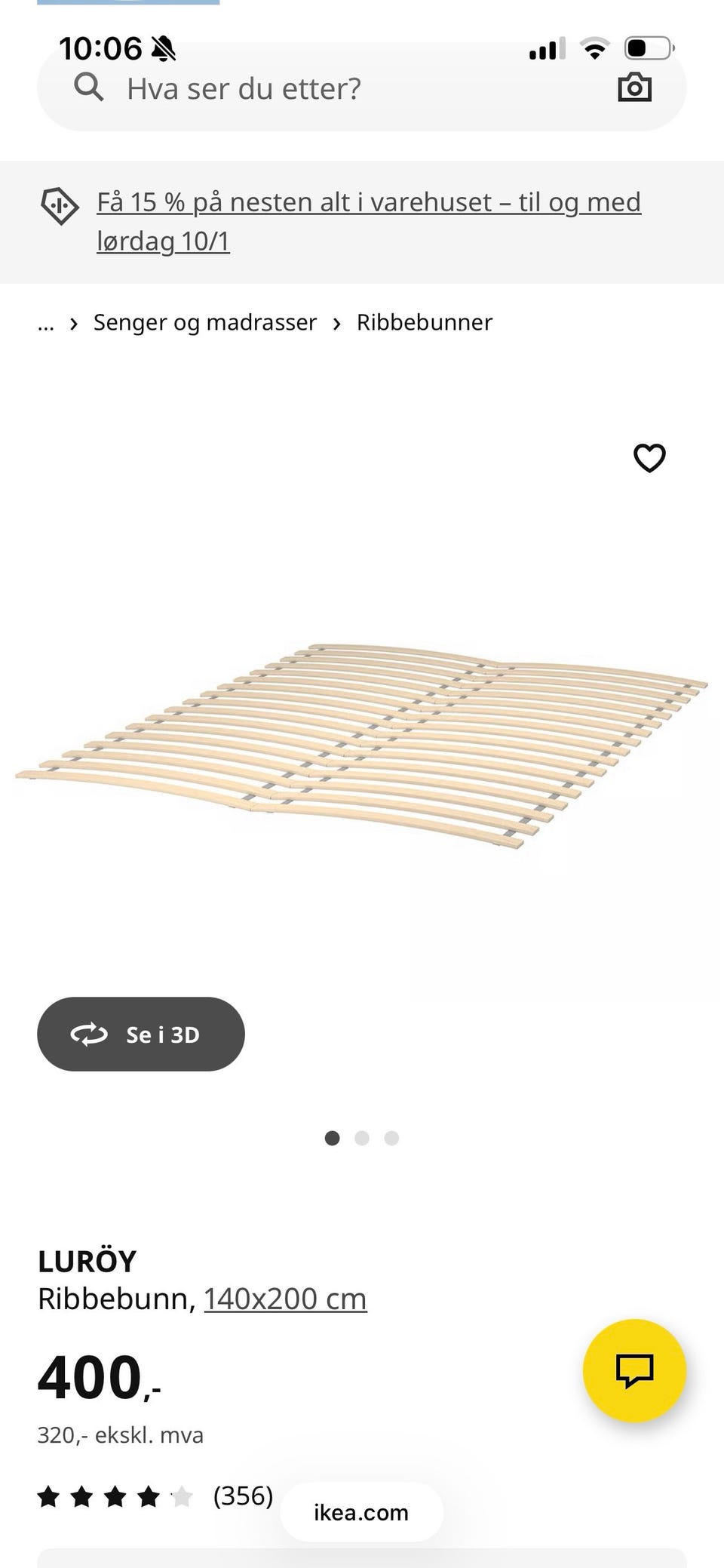Select the third image carousel dot

point(391,1138)
